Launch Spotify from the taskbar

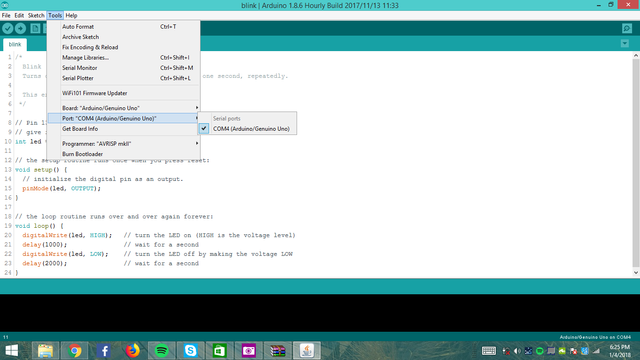click(162, 351)
